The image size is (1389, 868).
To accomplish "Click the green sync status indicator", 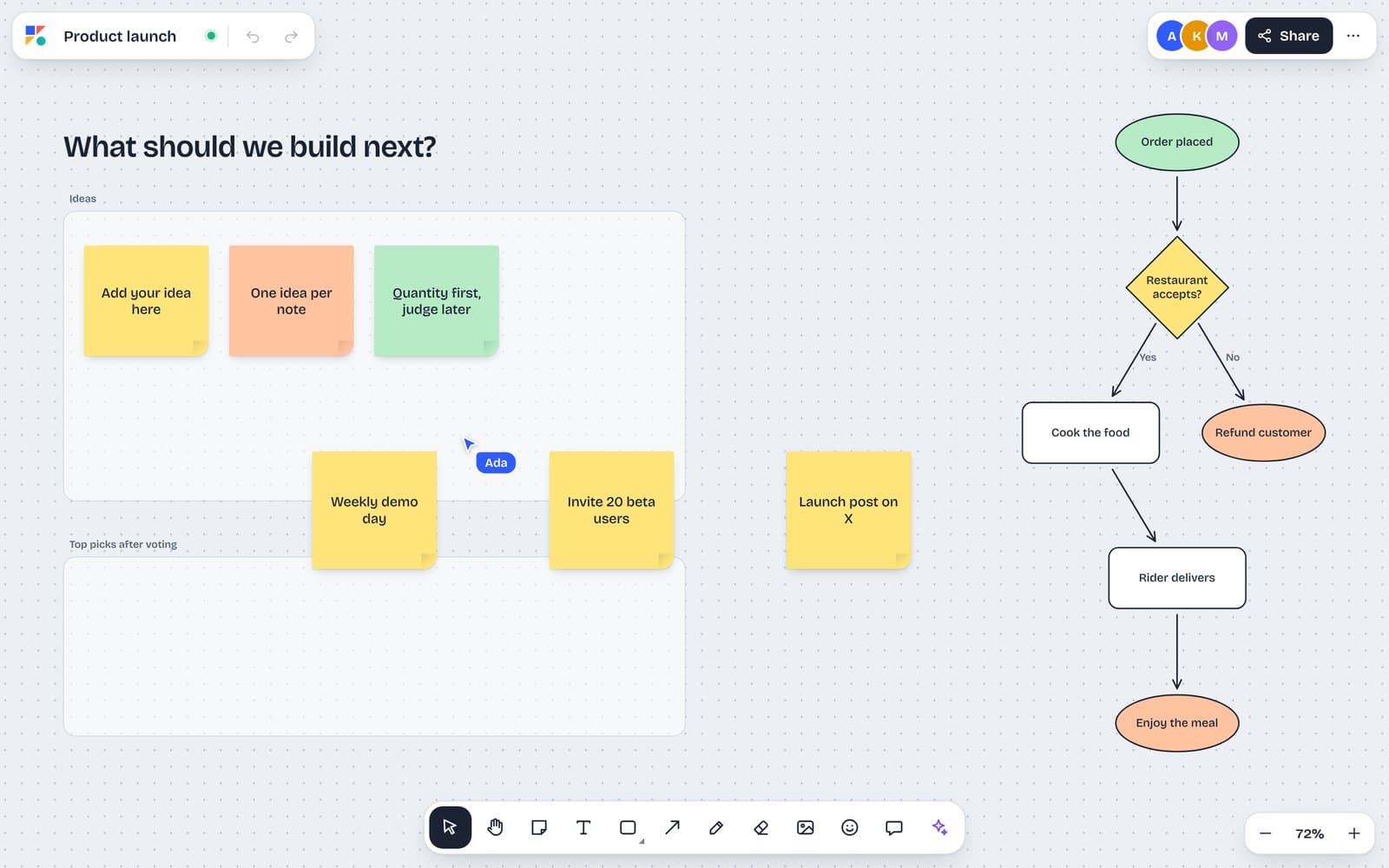I will tap(210, 36).
